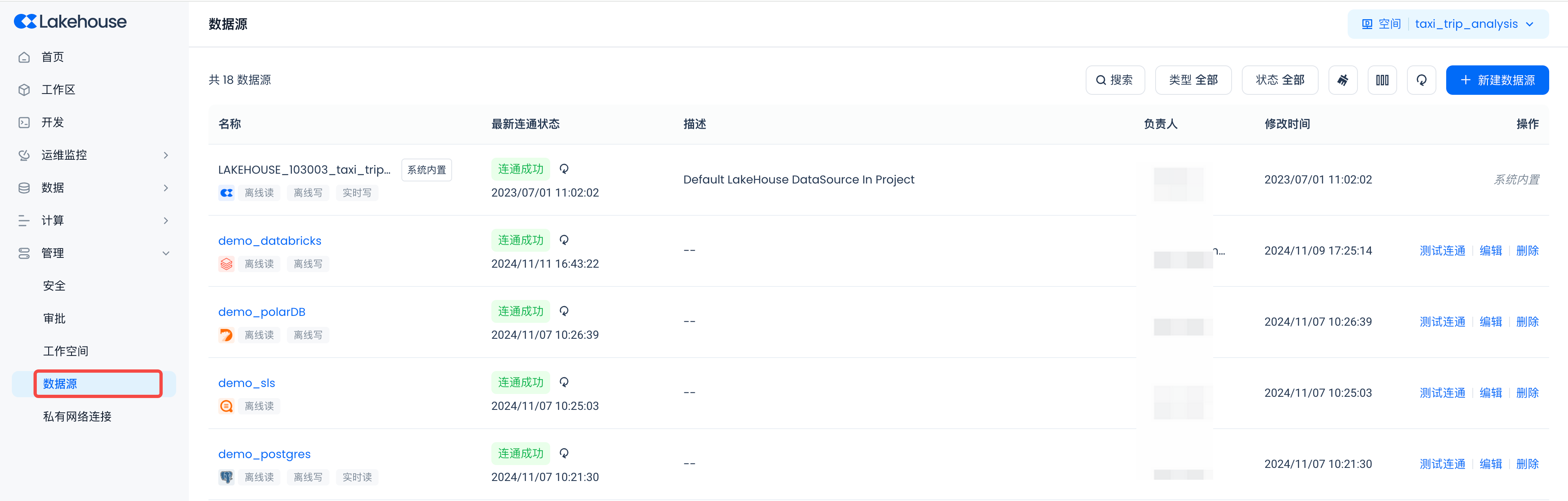Refresh connection status icon for demo_sls
The width and height of the screenshot is (1568, 501).
click(564, 382)
